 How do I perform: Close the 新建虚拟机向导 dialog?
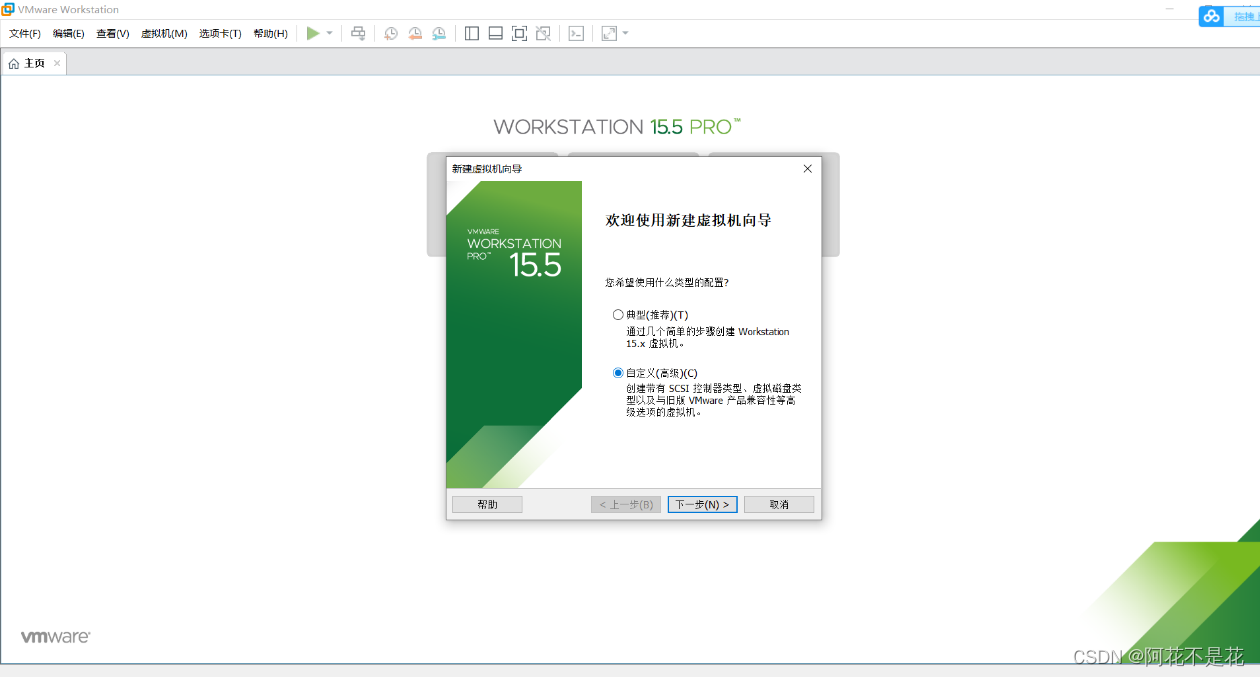808,169
